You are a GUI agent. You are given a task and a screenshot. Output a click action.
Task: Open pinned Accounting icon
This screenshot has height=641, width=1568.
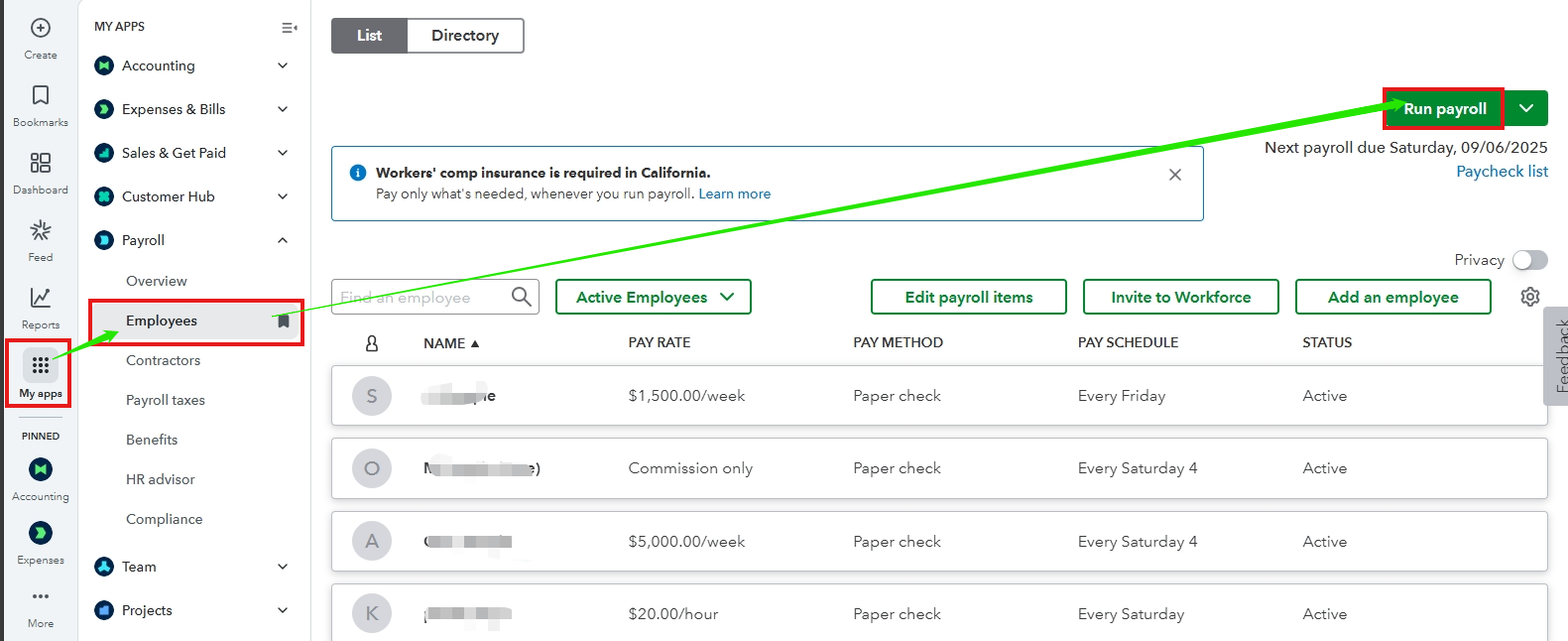(x=41, y=469)
